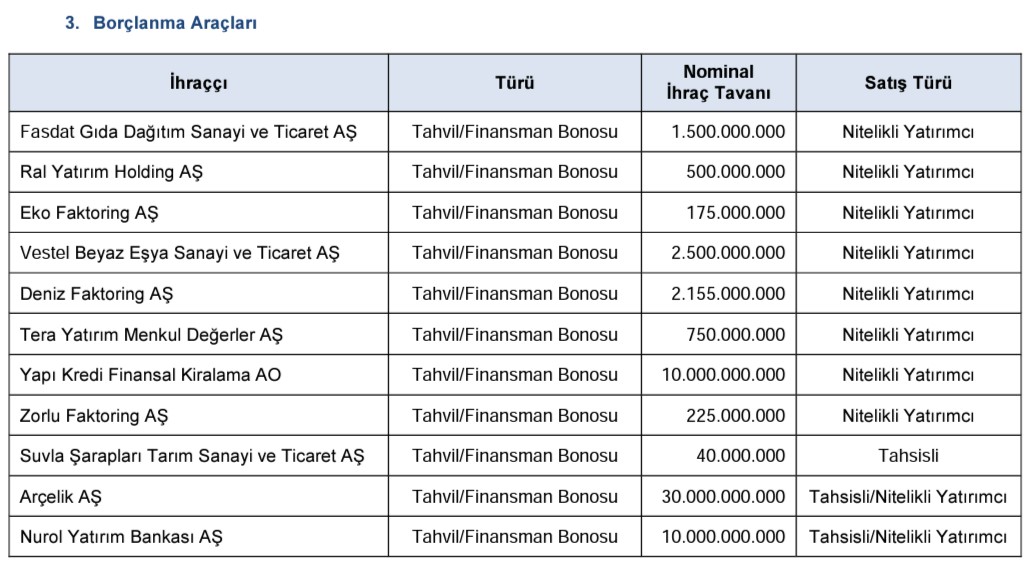1028x562 pixels.
Task: Select the Türü column header
Action: click(515, 83)
